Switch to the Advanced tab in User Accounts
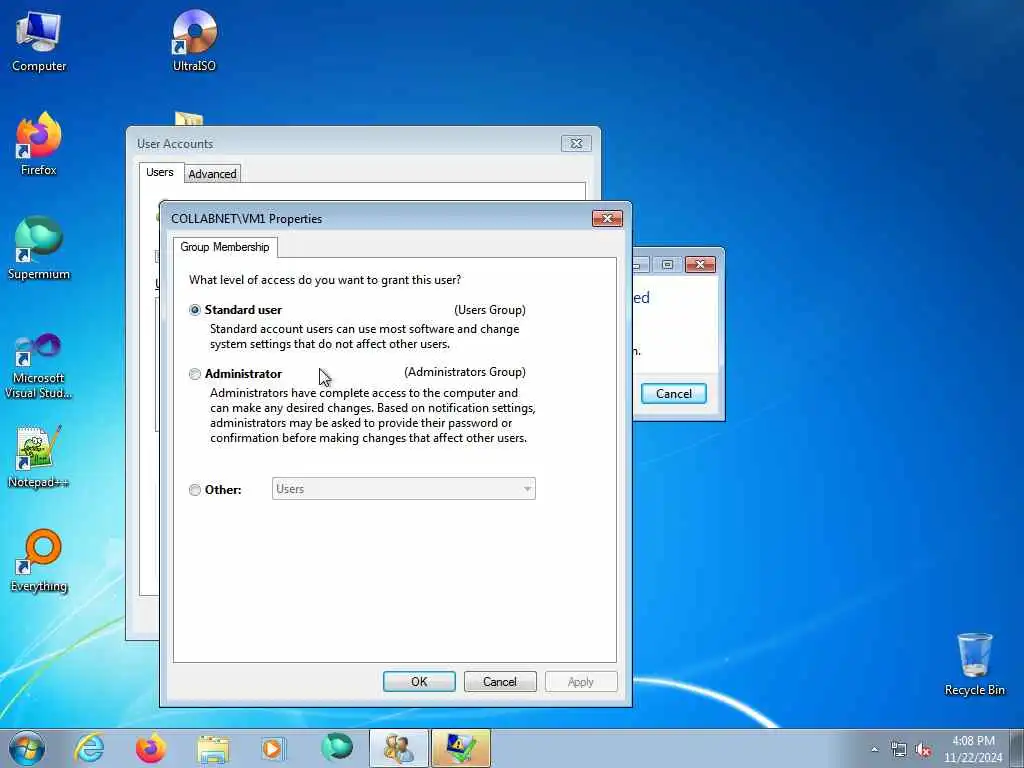 tap(212, 174)
